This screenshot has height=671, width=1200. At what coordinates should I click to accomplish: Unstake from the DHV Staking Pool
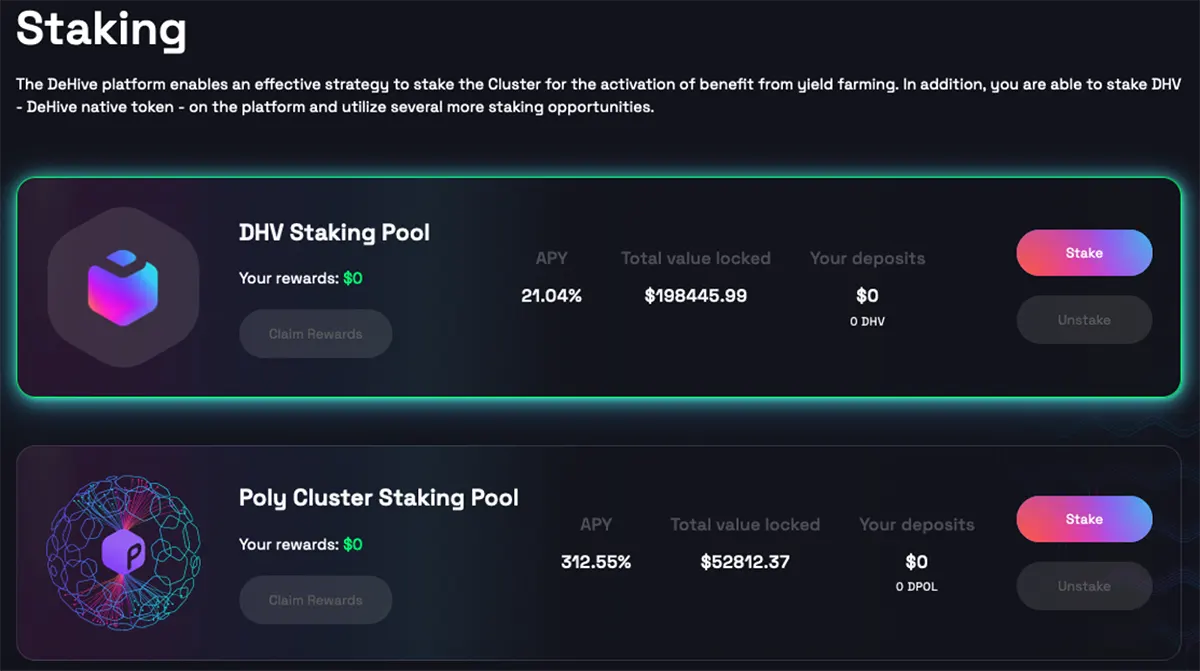pos(1084,320)
